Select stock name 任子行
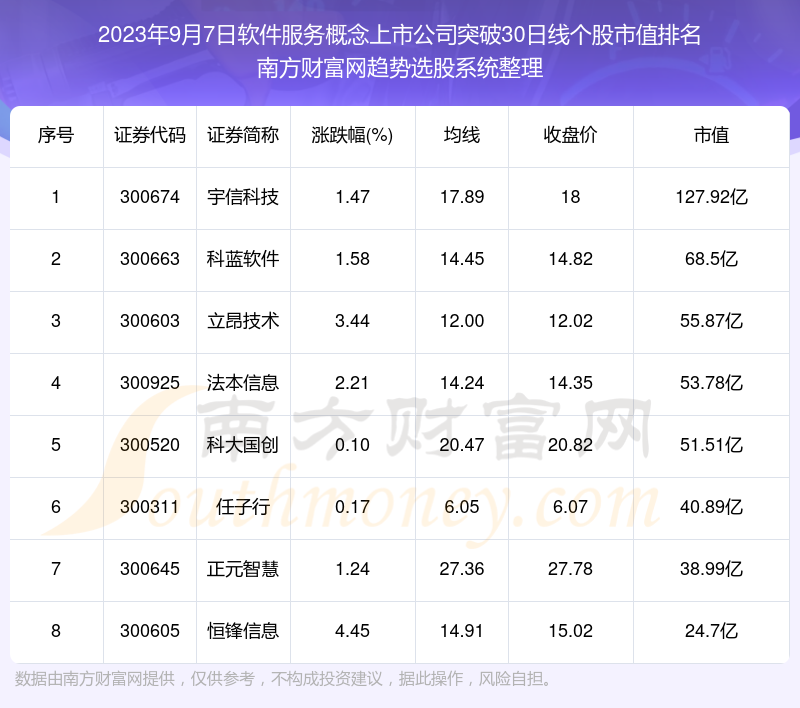Viewport: 800px width, 708px height. [x=243, y=507]
